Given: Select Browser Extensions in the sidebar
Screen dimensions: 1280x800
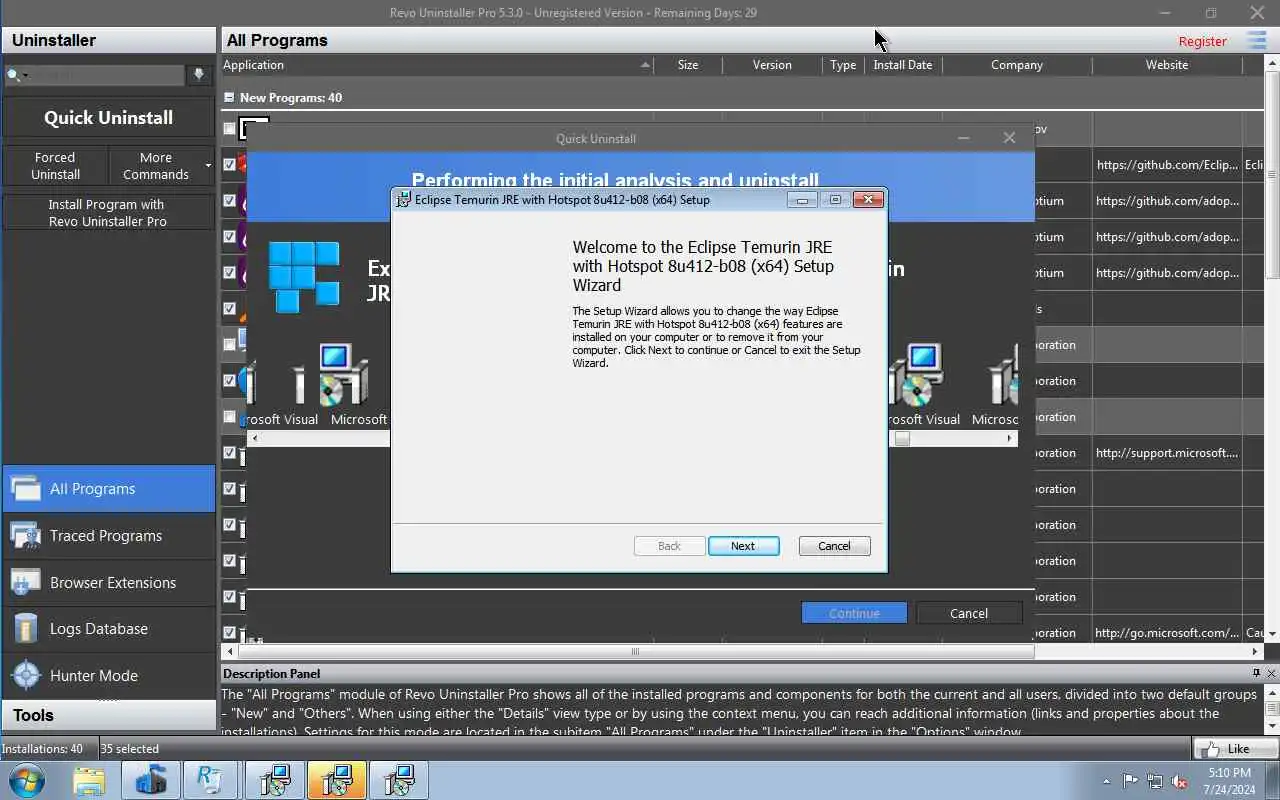Looking at the screenshot, I should click(x=108, y=582).
